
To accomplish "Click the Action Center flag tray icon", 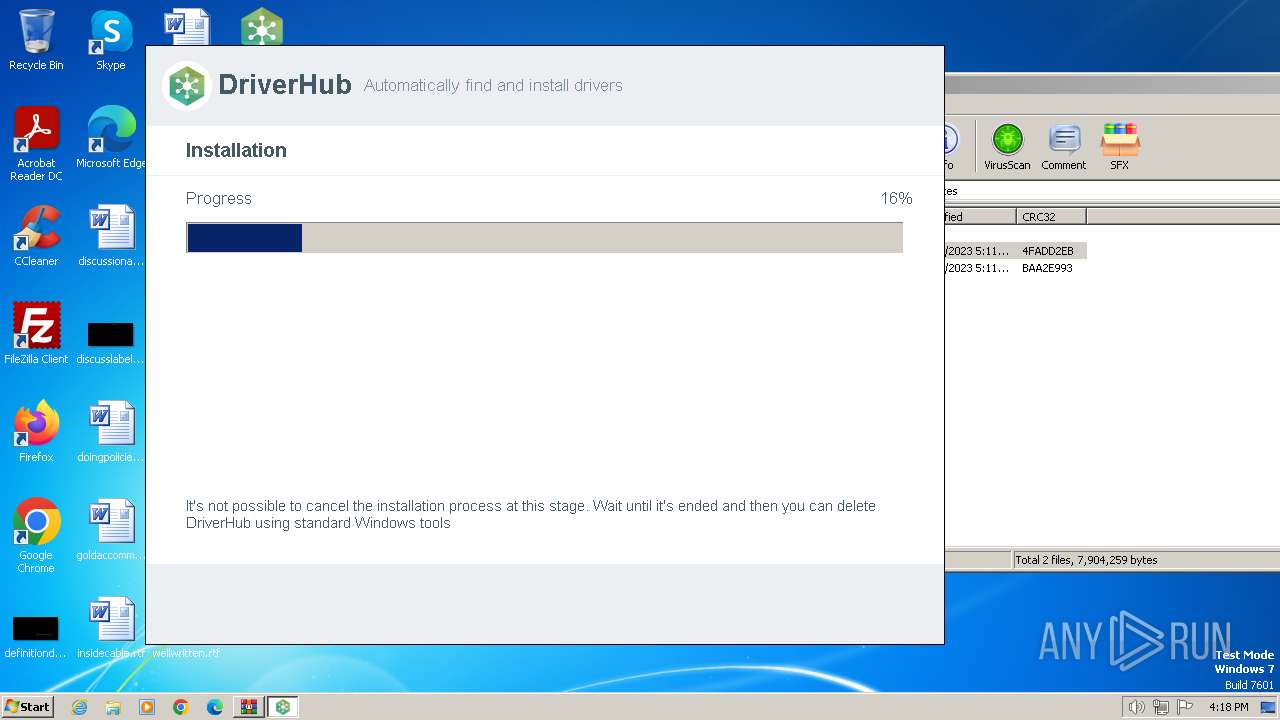I will (1185, 707).
